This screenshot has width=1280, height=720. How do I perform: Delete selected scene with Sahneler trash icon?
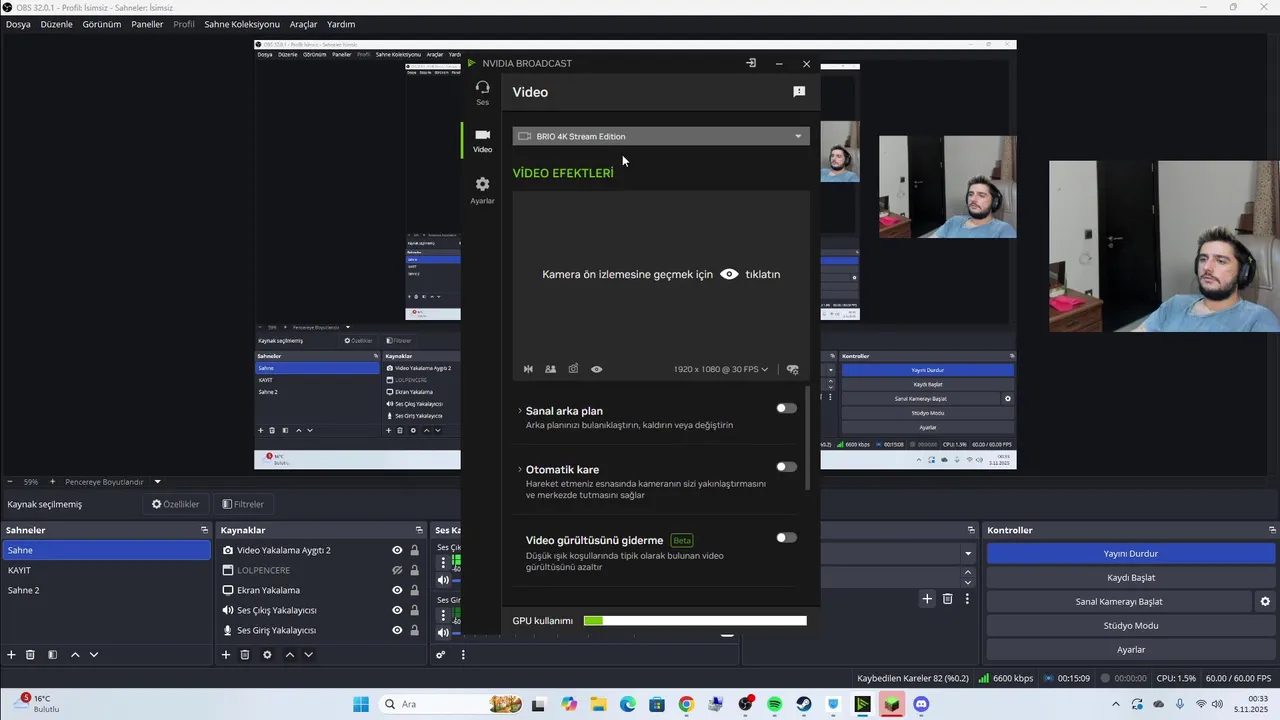[30, 655]
